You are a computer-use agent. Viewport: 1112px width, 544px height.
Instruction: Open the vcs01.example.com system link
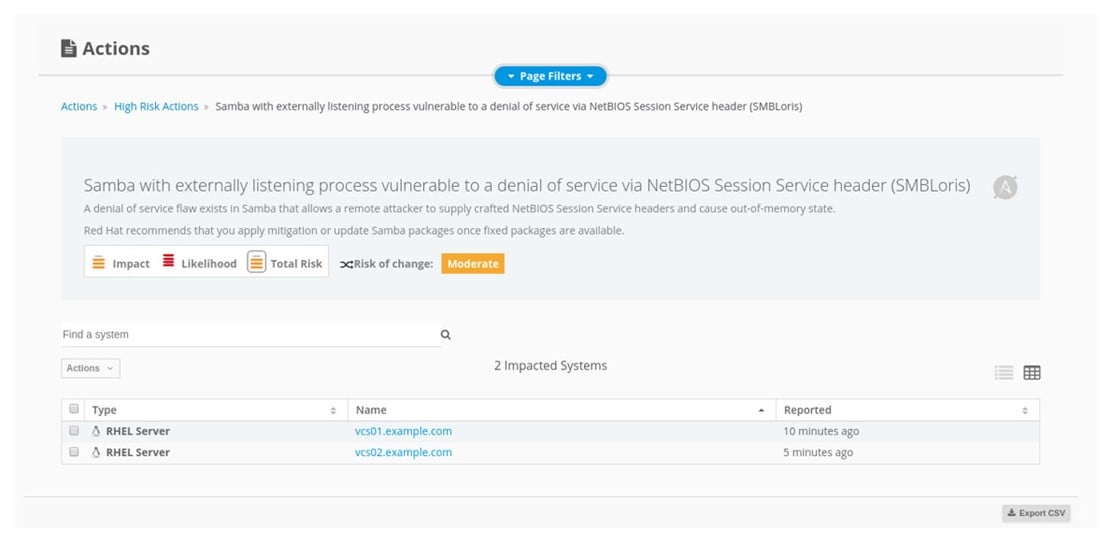[x=403, y=431]
